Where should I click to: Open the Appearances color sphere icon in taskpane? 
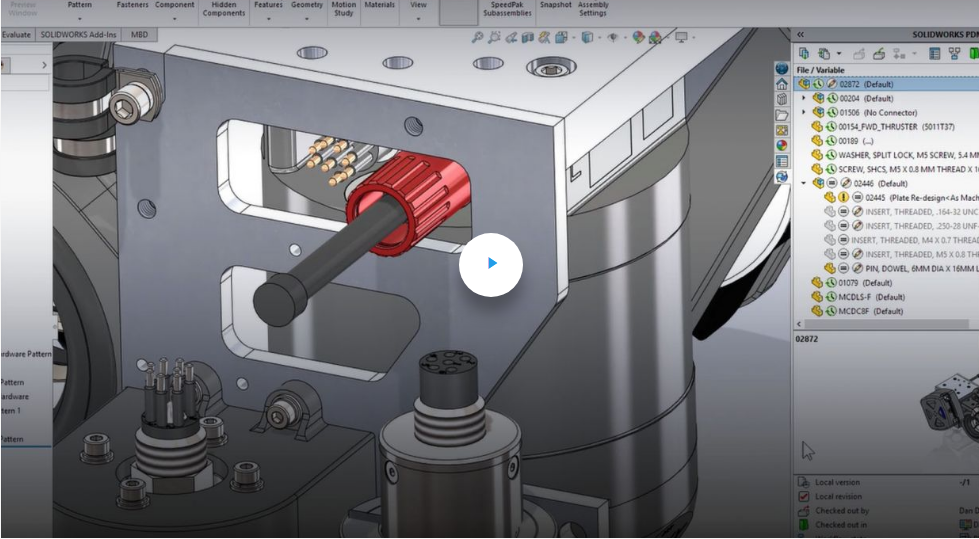(x=782, y=145)
